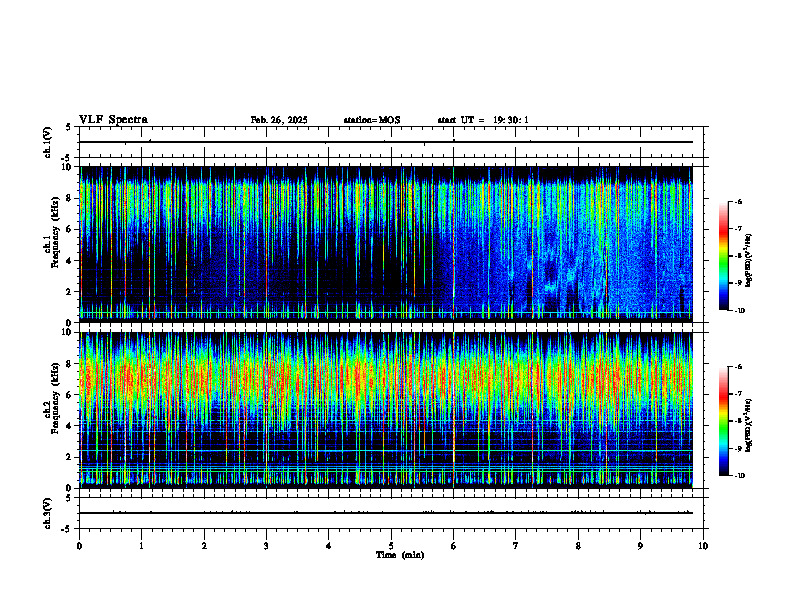Click the "4" tick on ch.2 frequency axis
792x612 pixels.
point(71,426)
